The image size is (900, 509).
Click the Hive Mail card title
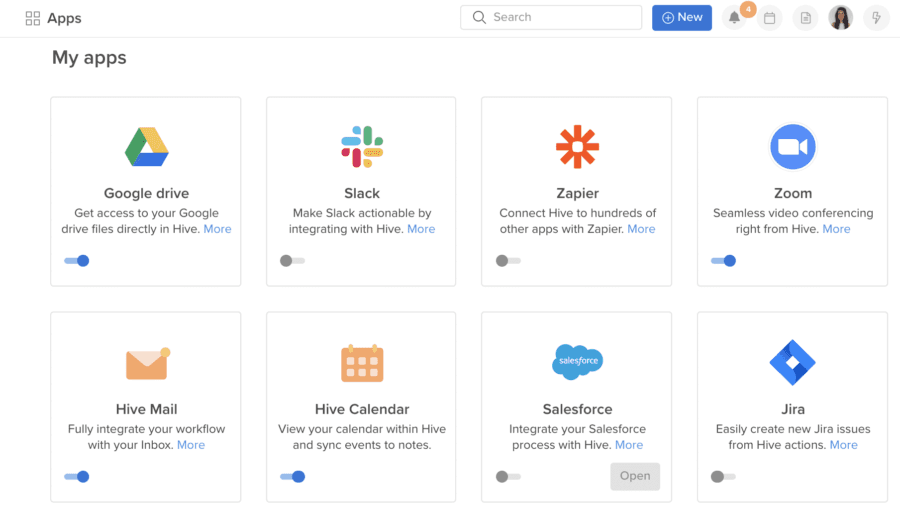pos(146,409)
